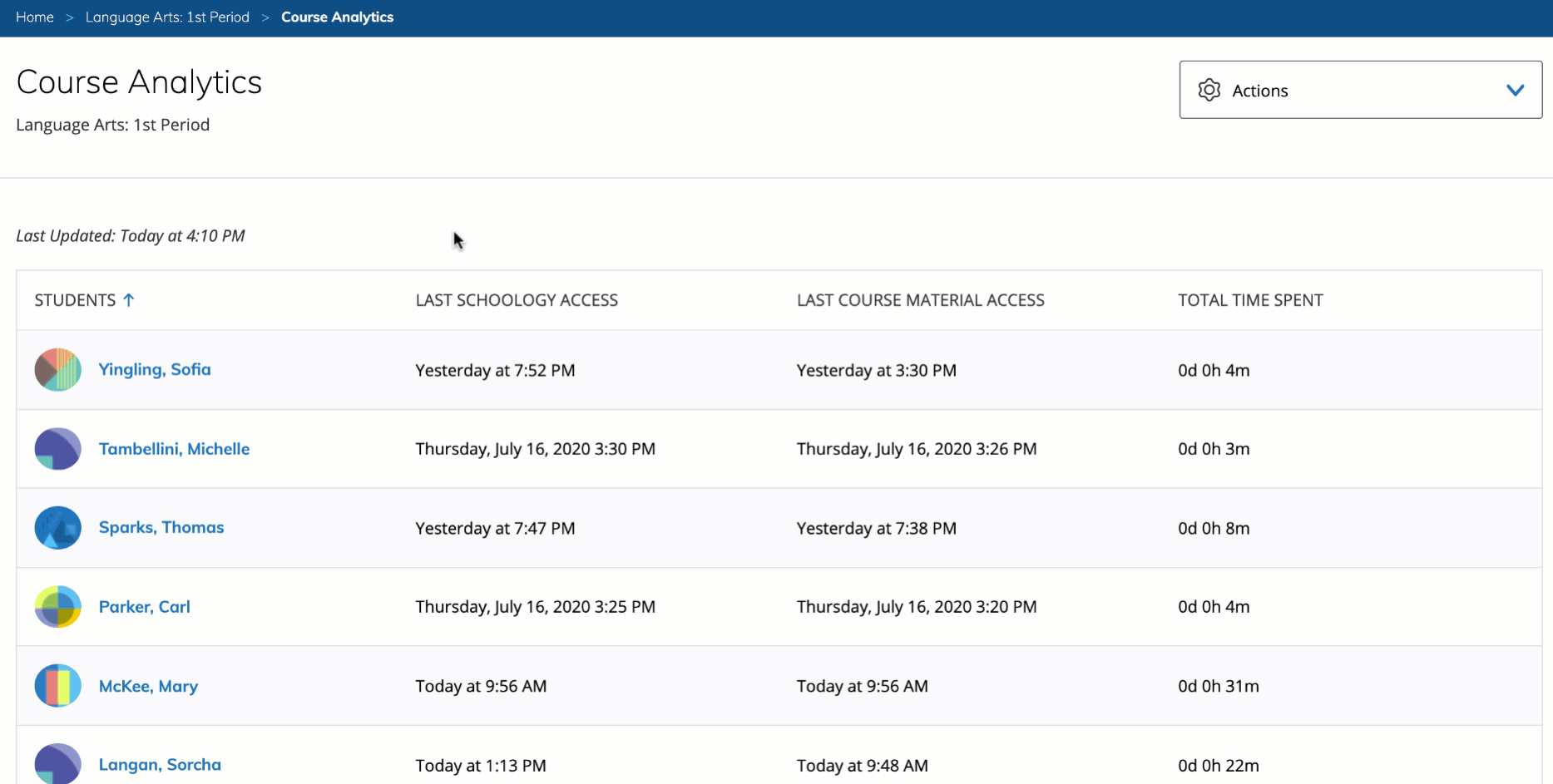Open the Actions dropdown menu
The height and width of the screenshot is (784, 1553).
click(x=1359, y=90)
